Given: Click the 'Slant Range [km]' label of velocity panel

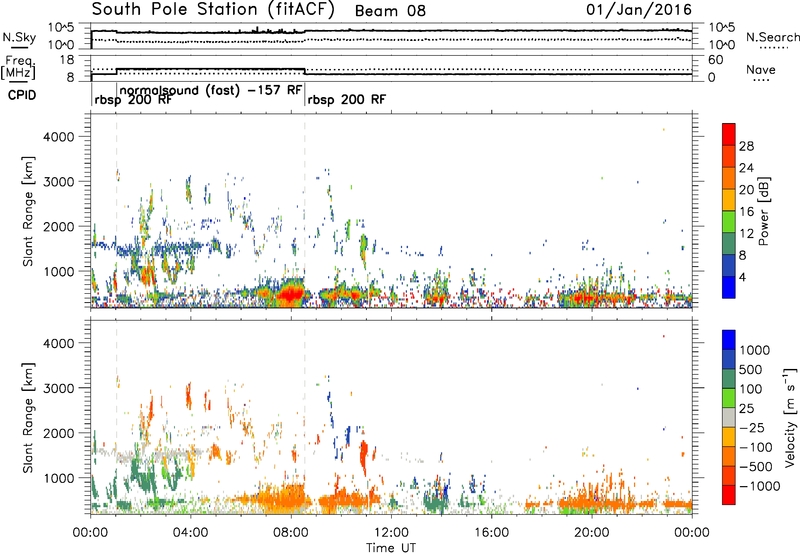Looking at the screenshot, I should coord(28,418).
